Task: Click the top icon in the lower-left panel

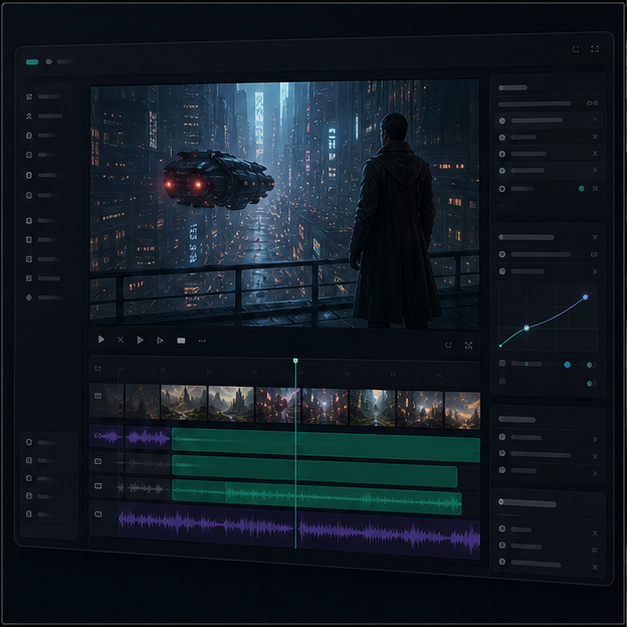Action: click(29, 442)
